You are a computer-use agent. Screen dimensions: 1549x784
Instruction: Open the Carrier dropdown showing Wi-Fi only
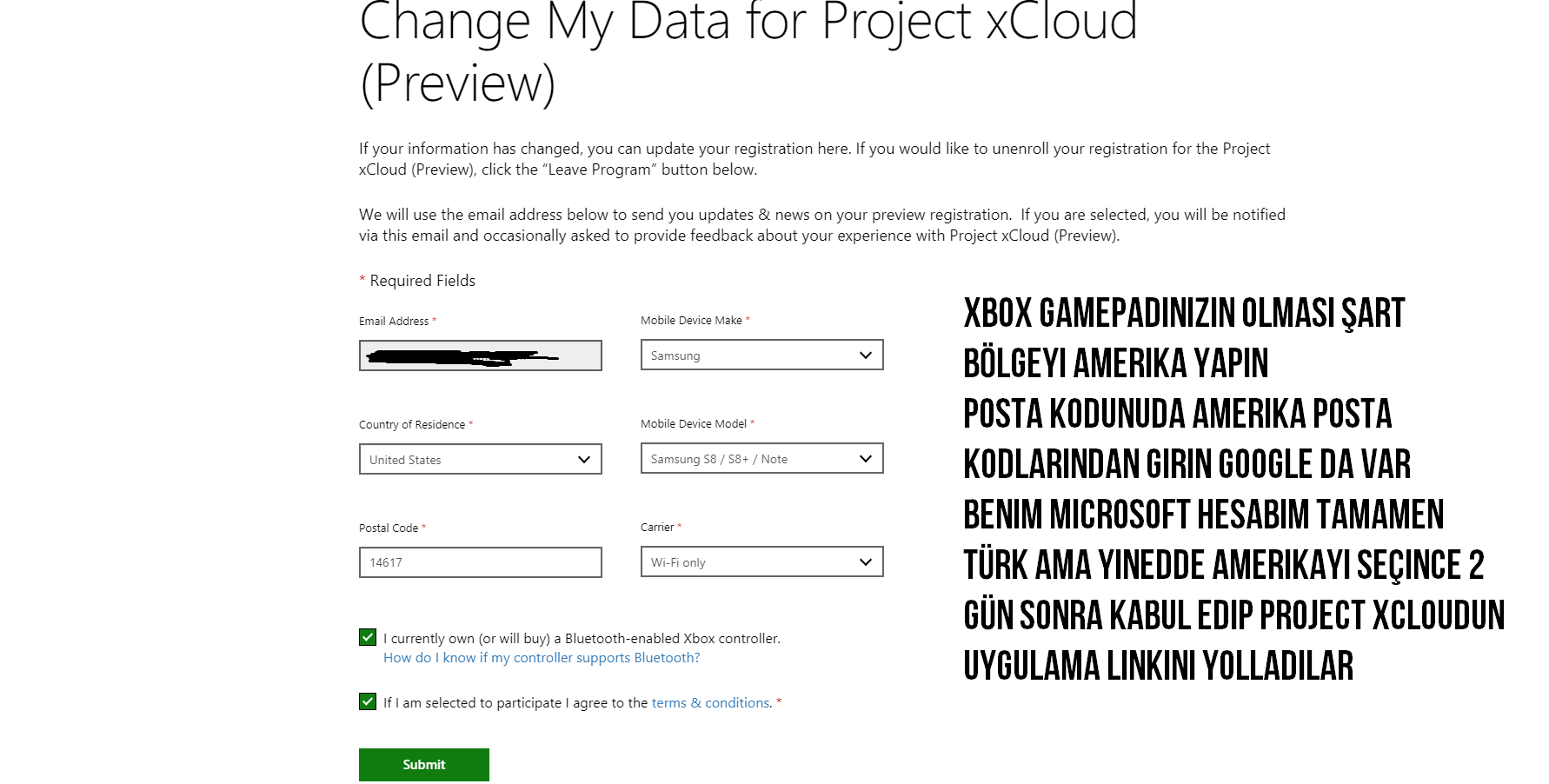(761, 561)
